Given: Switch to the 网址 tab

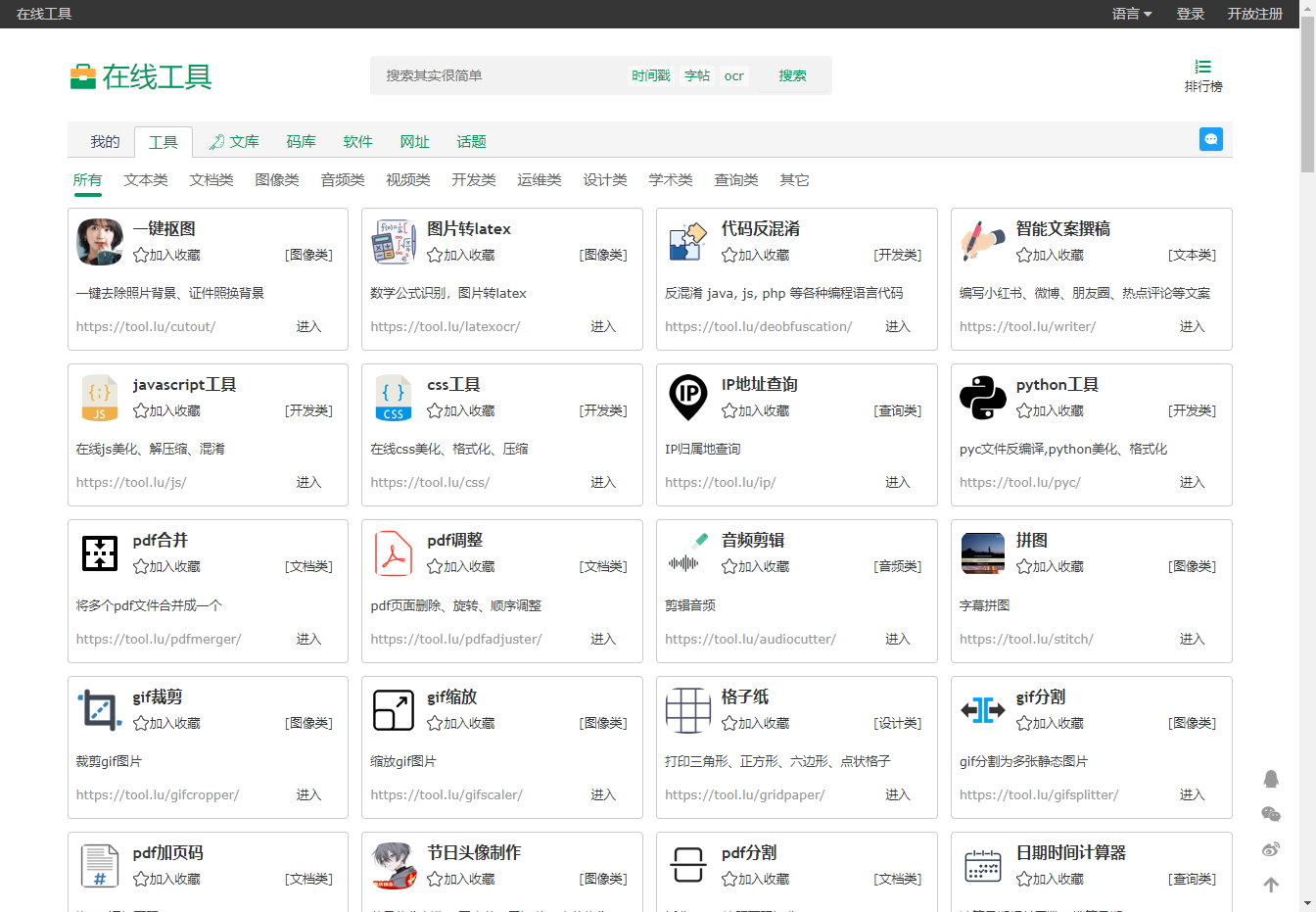Looking at the screenshot, I should (x=414, y=142).
